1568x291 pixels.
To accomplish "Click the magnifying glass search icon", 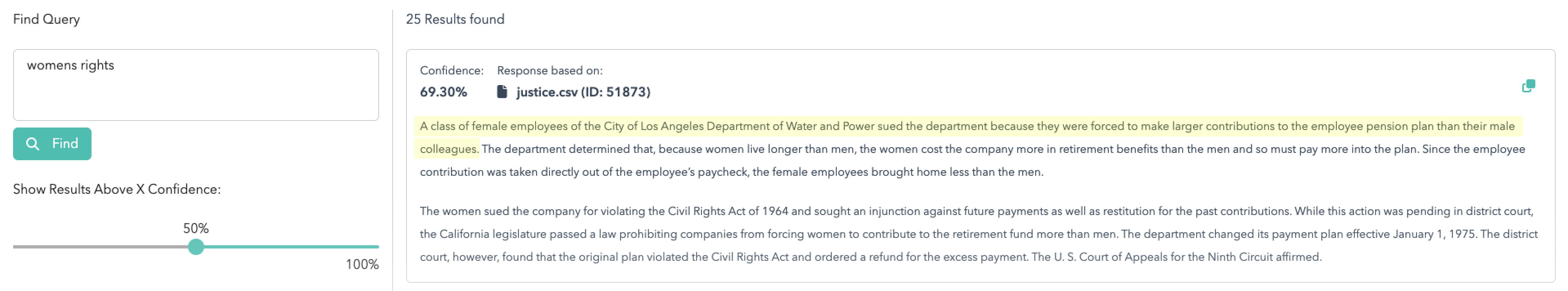I will [33, 144].
